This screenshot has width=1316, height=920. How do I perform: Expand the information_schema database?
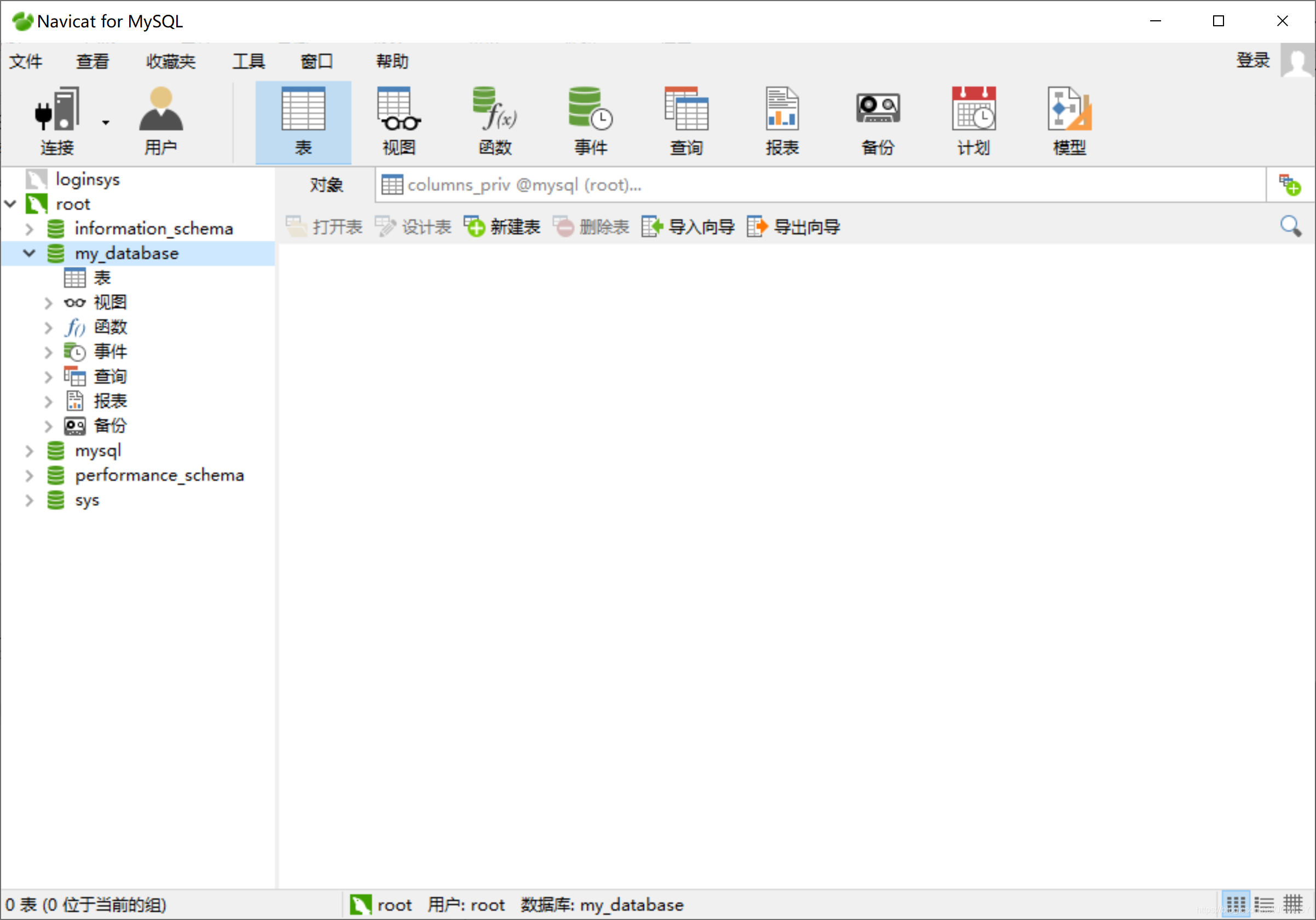point(29,229)
